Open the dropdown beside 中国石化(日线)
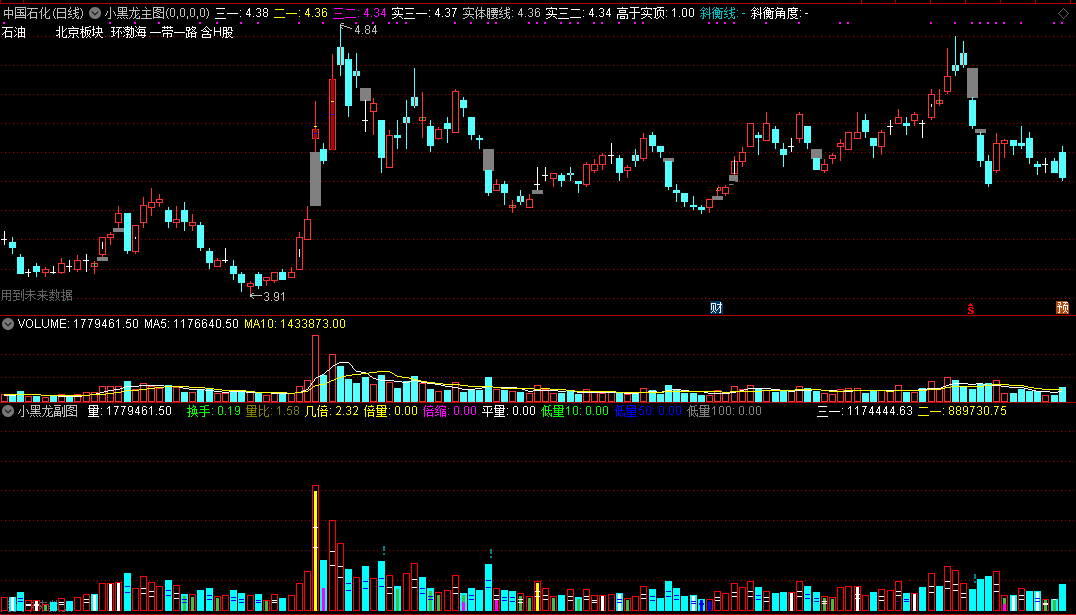1076x615 pixels. 94,13
